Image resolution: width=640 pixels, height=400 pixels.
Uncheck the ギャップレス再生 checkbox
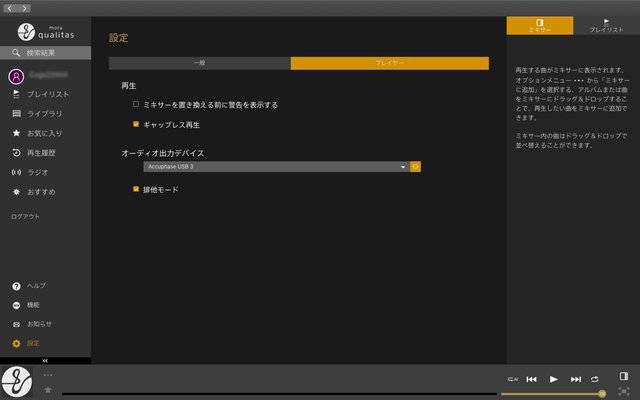pos(136,125)
